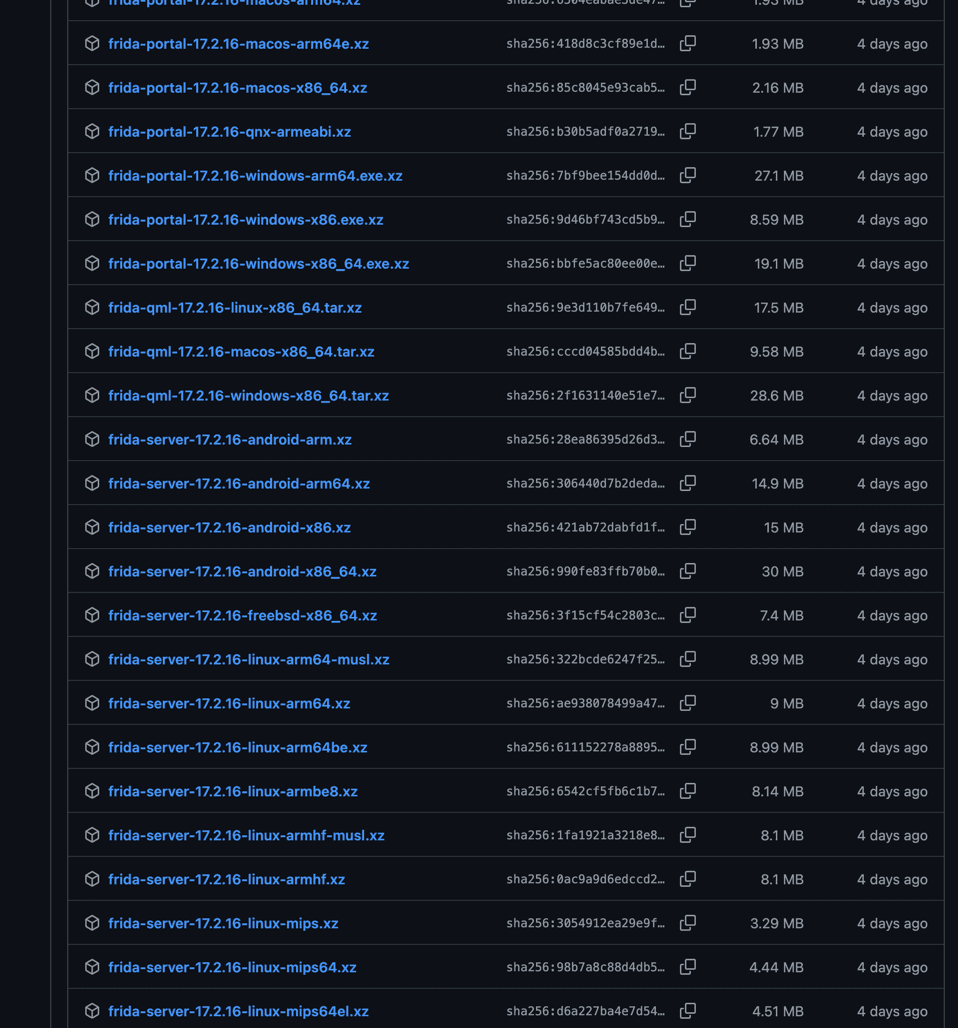Download frida-server-17.2.16-android-x86_64.xz

click(242, 572)
